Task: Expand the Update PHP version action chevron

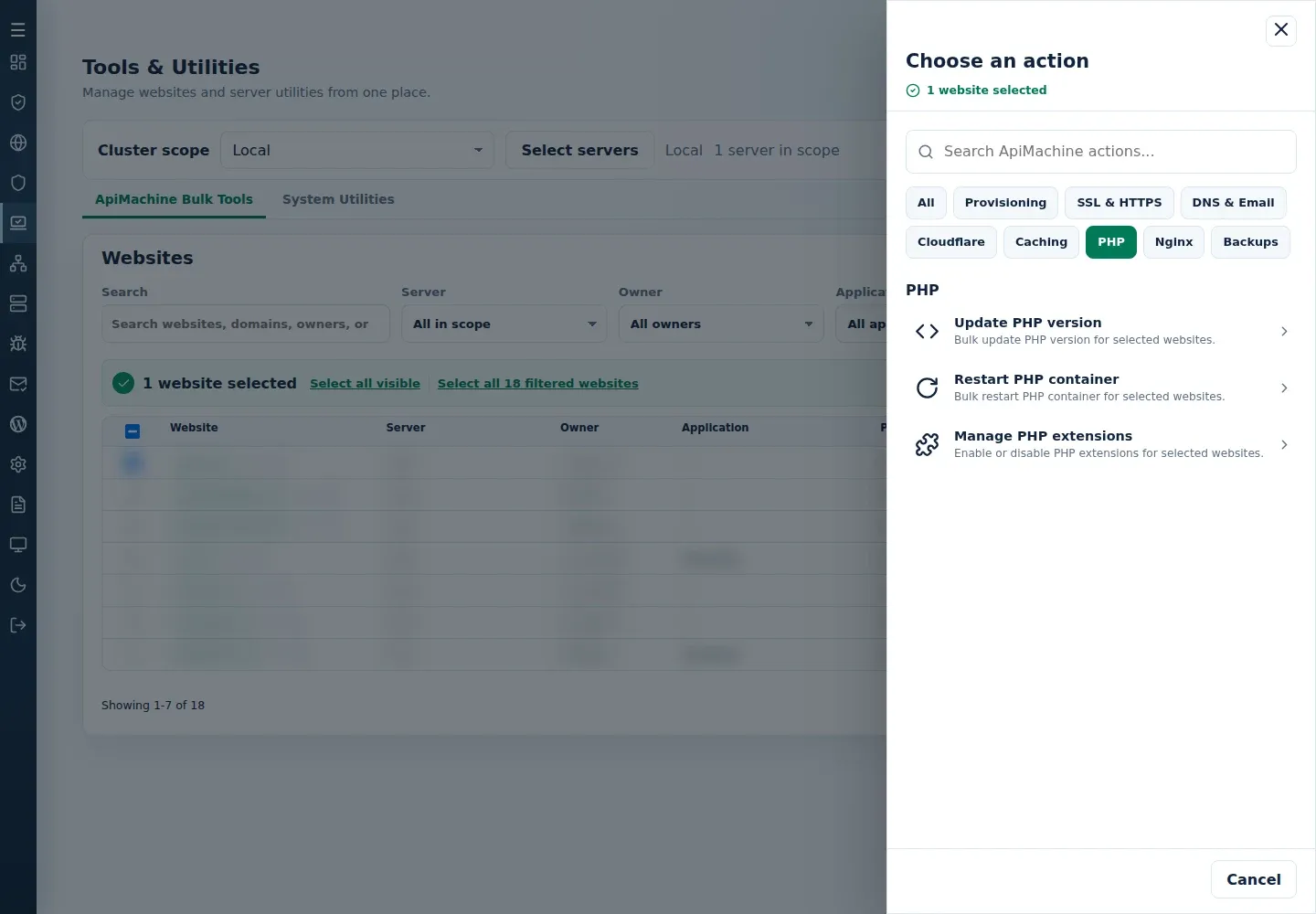Action: (1284, 332)
